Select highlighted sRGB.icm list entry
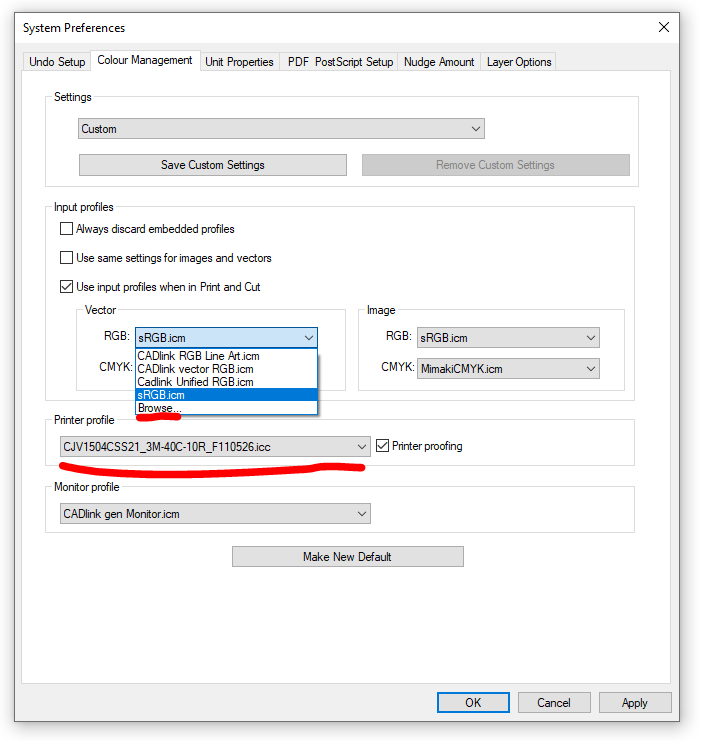This screenshot has width=701, height=741. click(226, 395)
